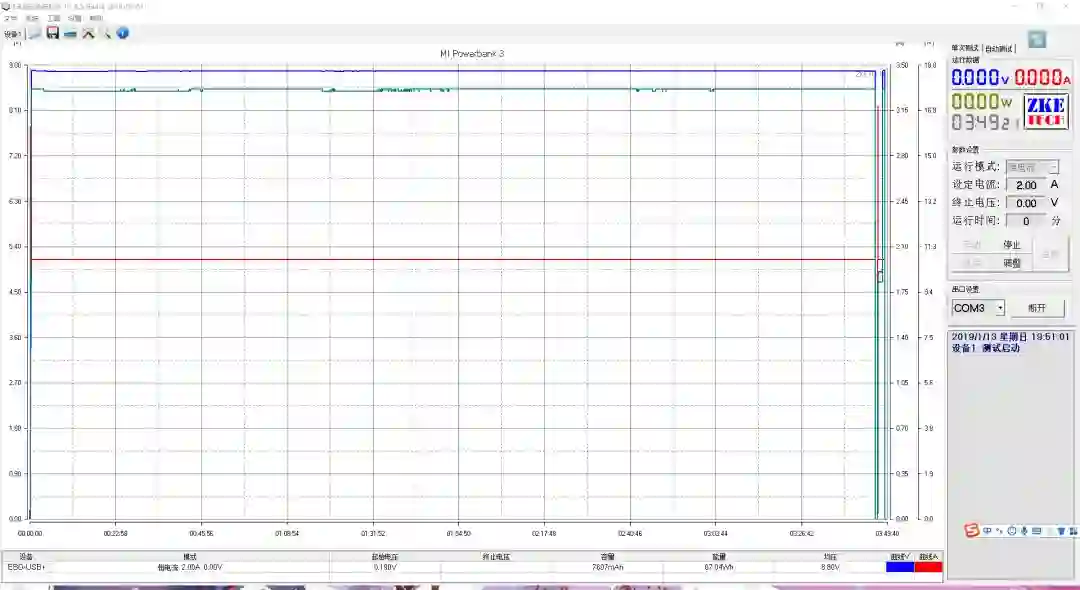1080x590 pixels.
Task: Click the blue bar toolbar icon
Action: pos(70,33)
